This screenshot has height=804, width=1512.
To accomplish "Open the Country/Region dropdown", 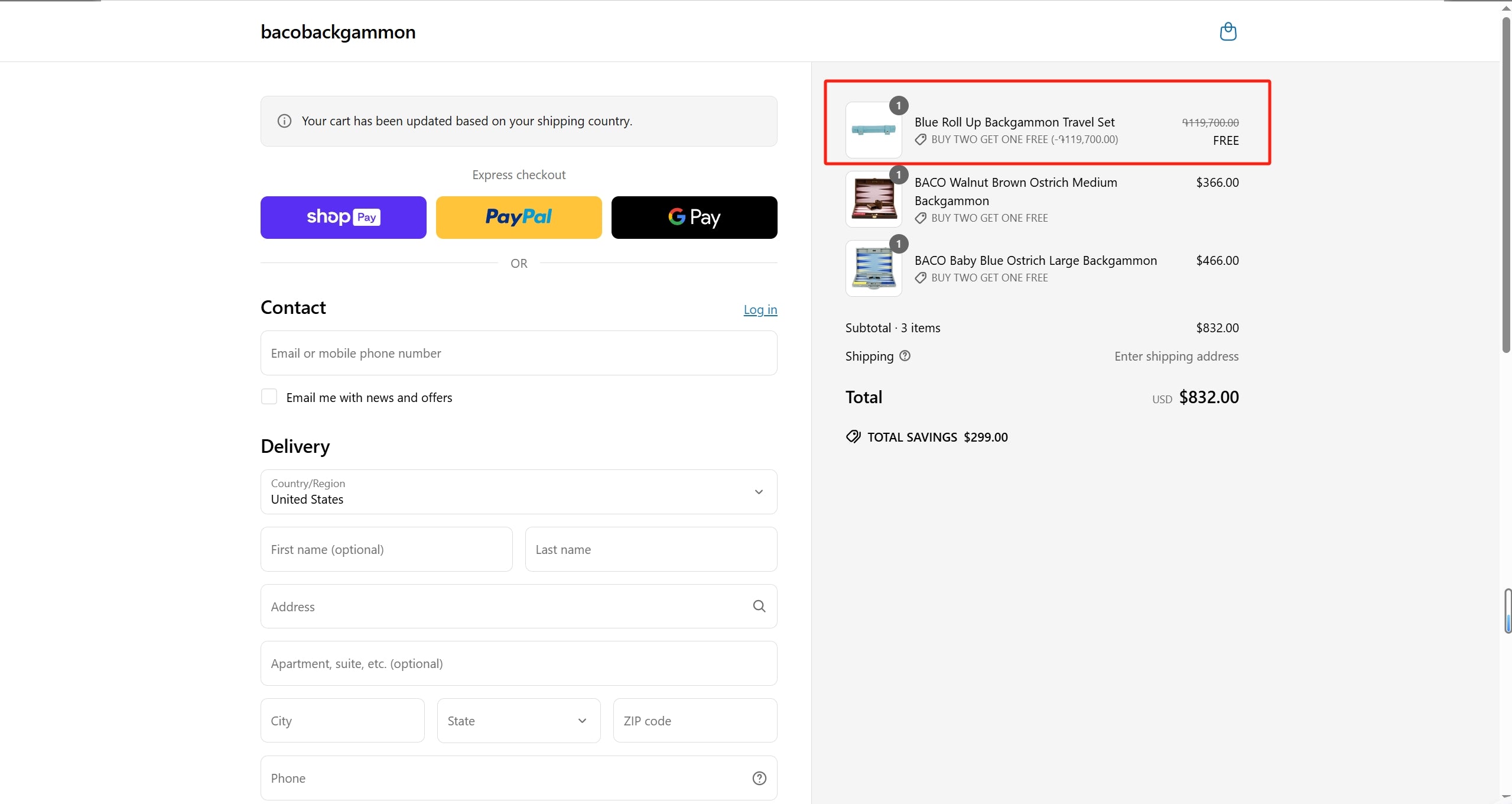I will tap(519, 492).
